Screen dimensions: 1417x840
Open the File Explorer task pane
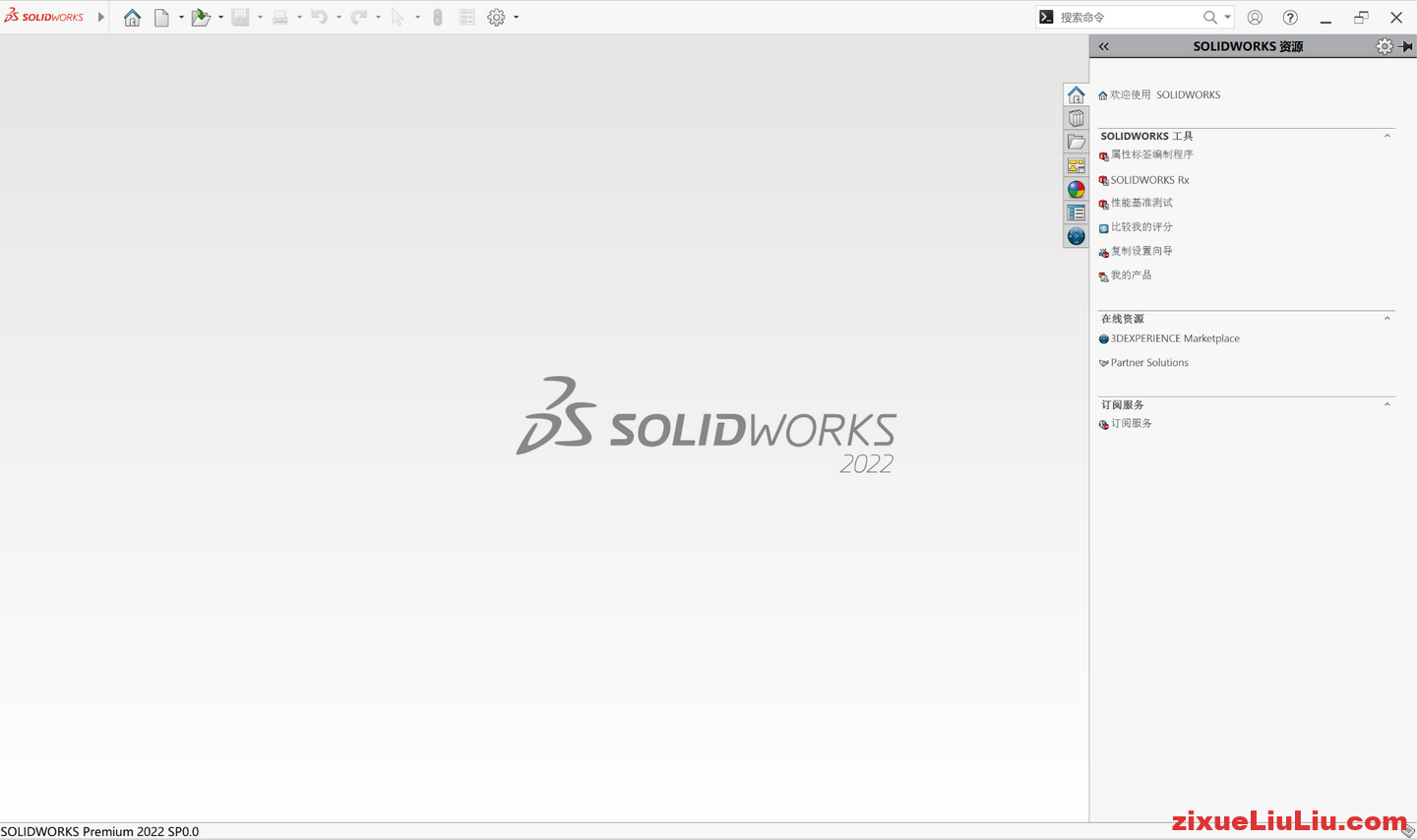[1076, 141]
